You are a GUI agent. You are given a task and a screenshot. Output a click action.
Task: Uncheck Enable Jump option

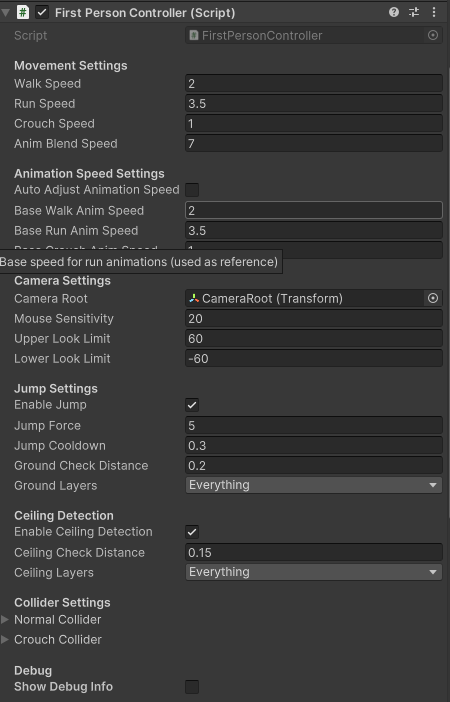click(x=192, y=405)
